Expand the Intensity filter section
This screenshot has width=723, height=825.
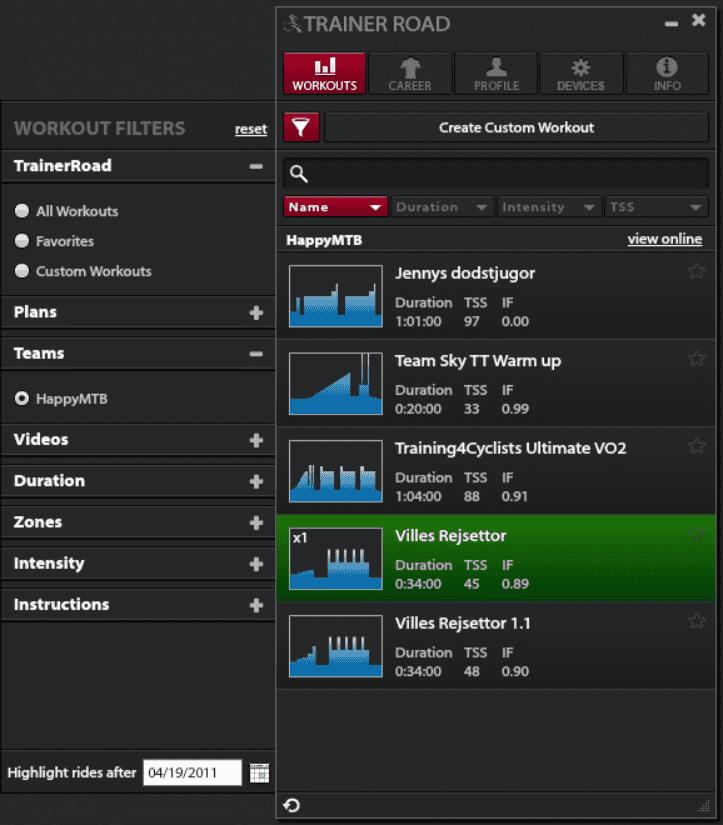point(256,564)
